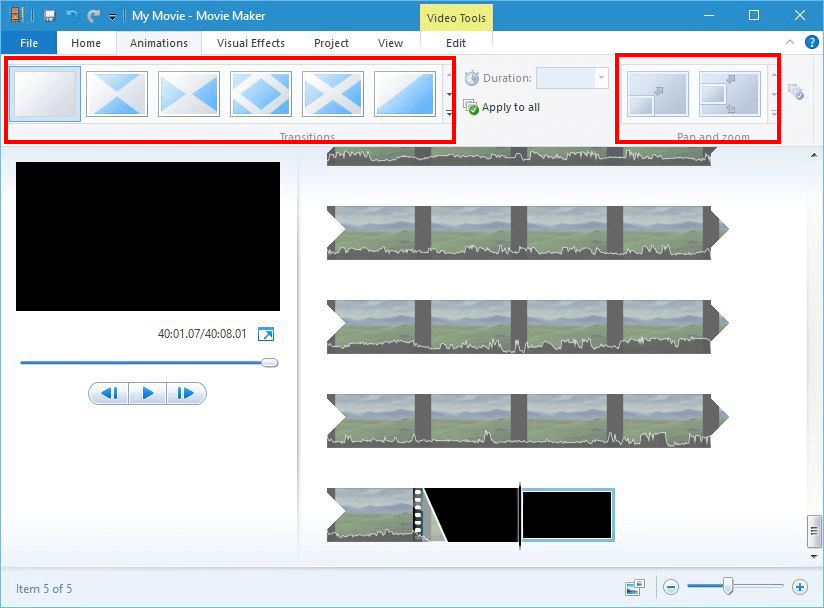This screenshot has height=608, width=824.
Task: Open the Duration dropdown
Action: click(x=601, y=78)
